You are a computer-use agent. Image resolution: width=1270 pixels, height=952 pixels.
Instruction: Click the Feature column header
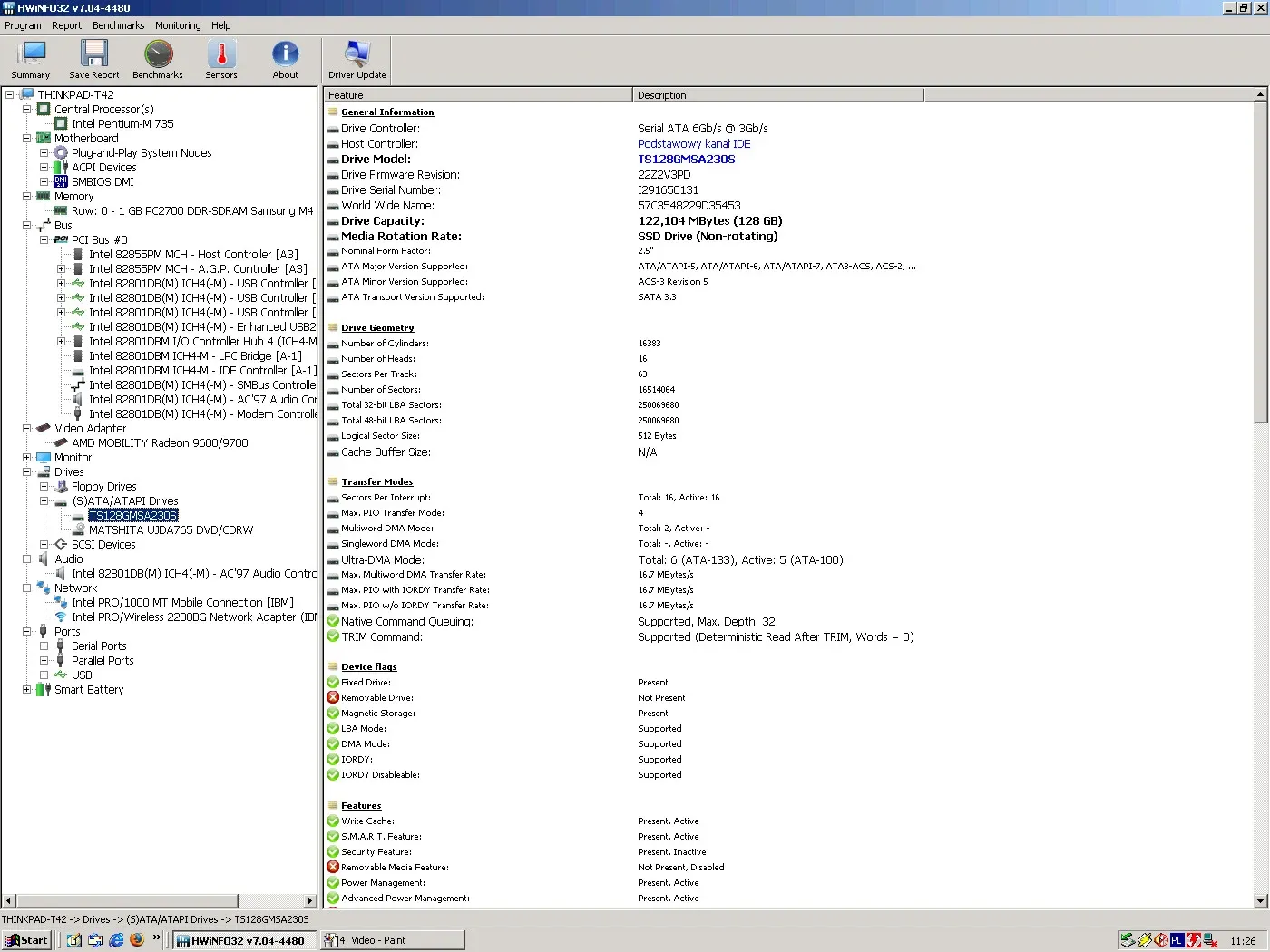(477, 95)
